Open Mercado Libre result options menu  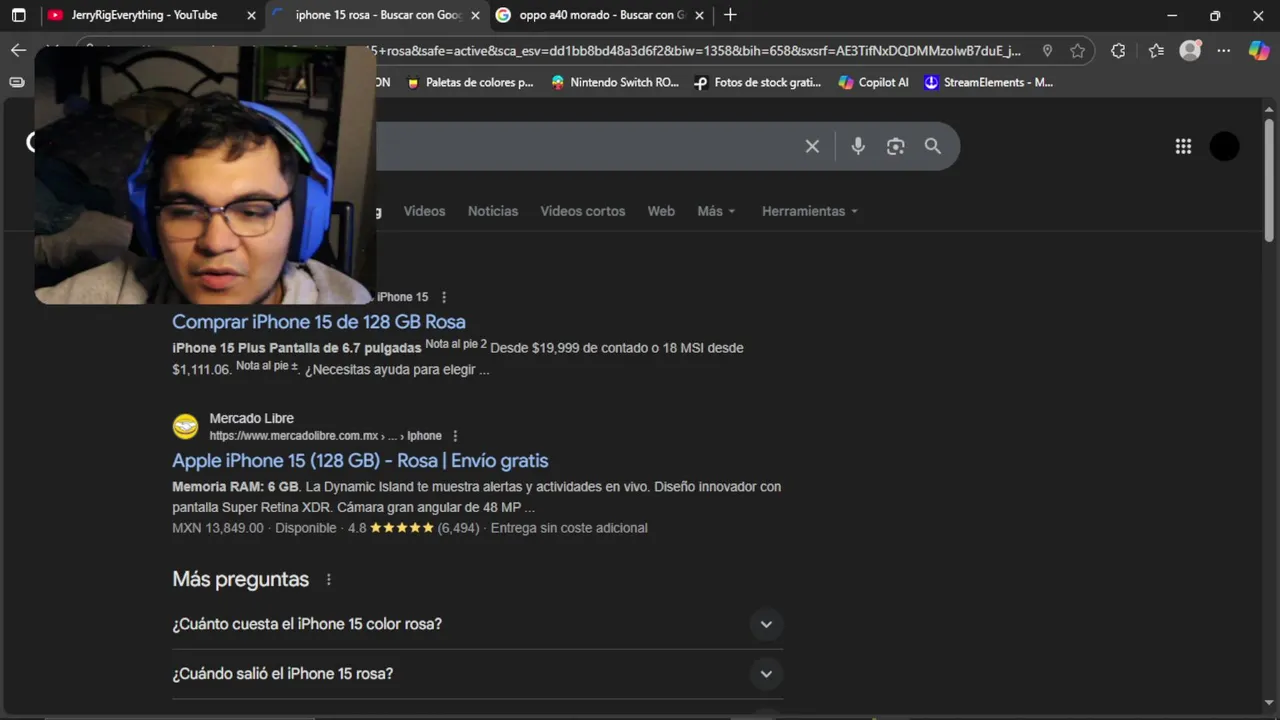[455, 436]
